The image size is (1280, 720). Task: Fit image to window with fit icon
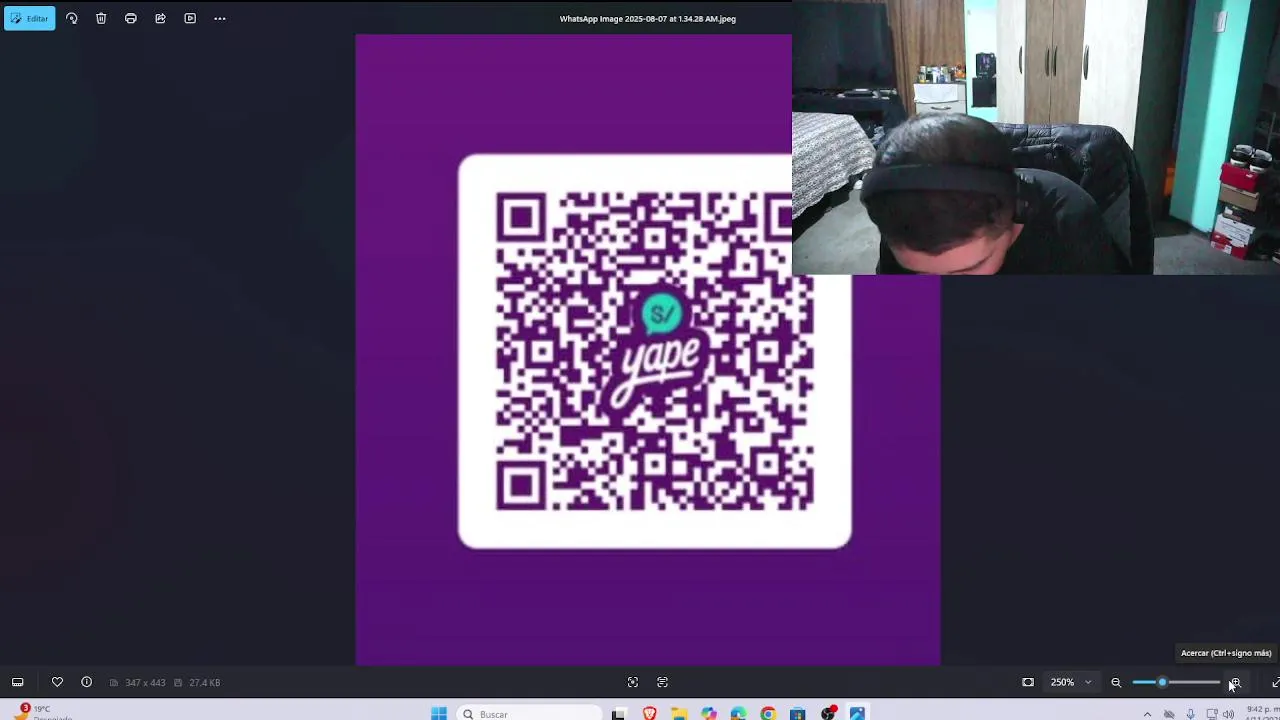coord(1028,682)
